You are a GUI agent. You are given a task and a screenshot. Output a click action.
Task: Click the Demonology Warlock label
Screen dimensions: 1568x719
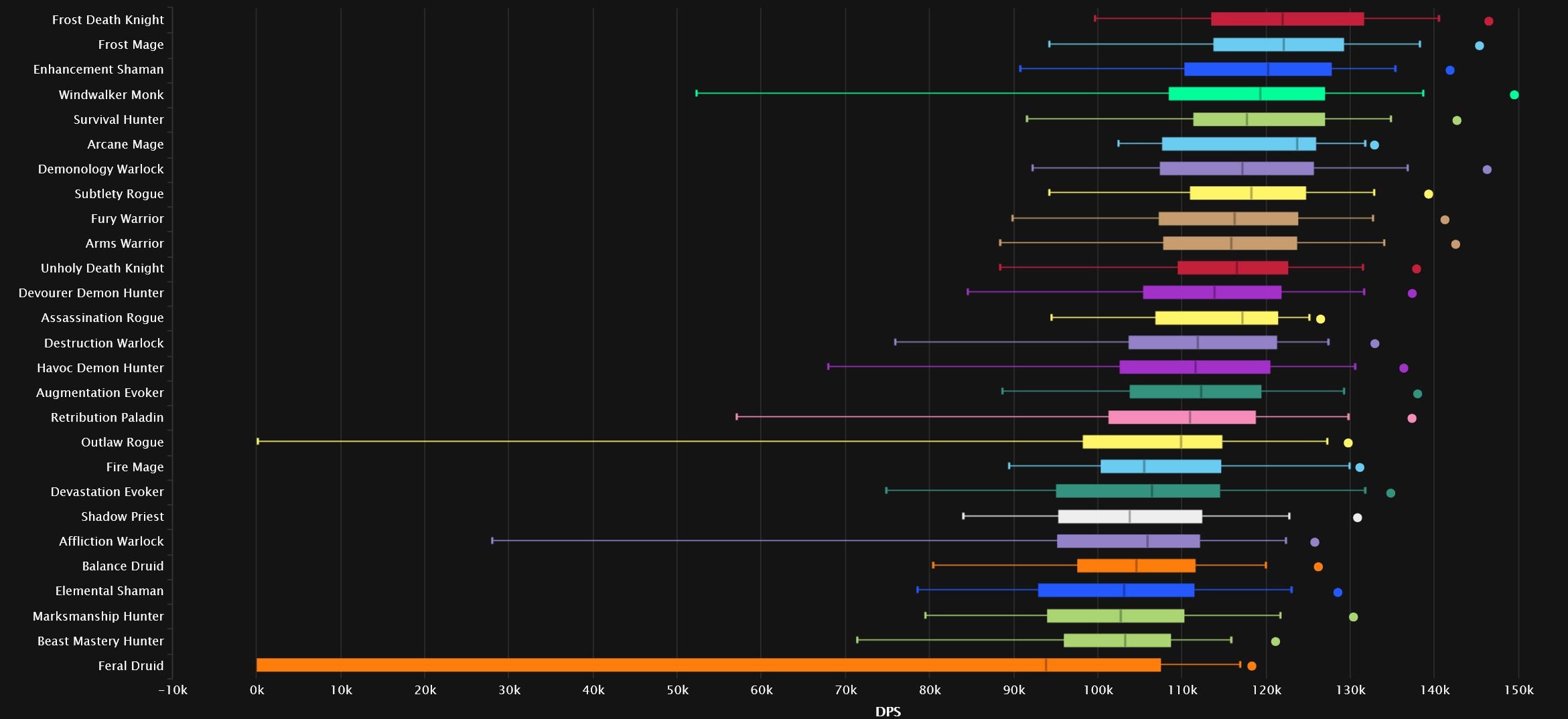click(x=101, y=169)
